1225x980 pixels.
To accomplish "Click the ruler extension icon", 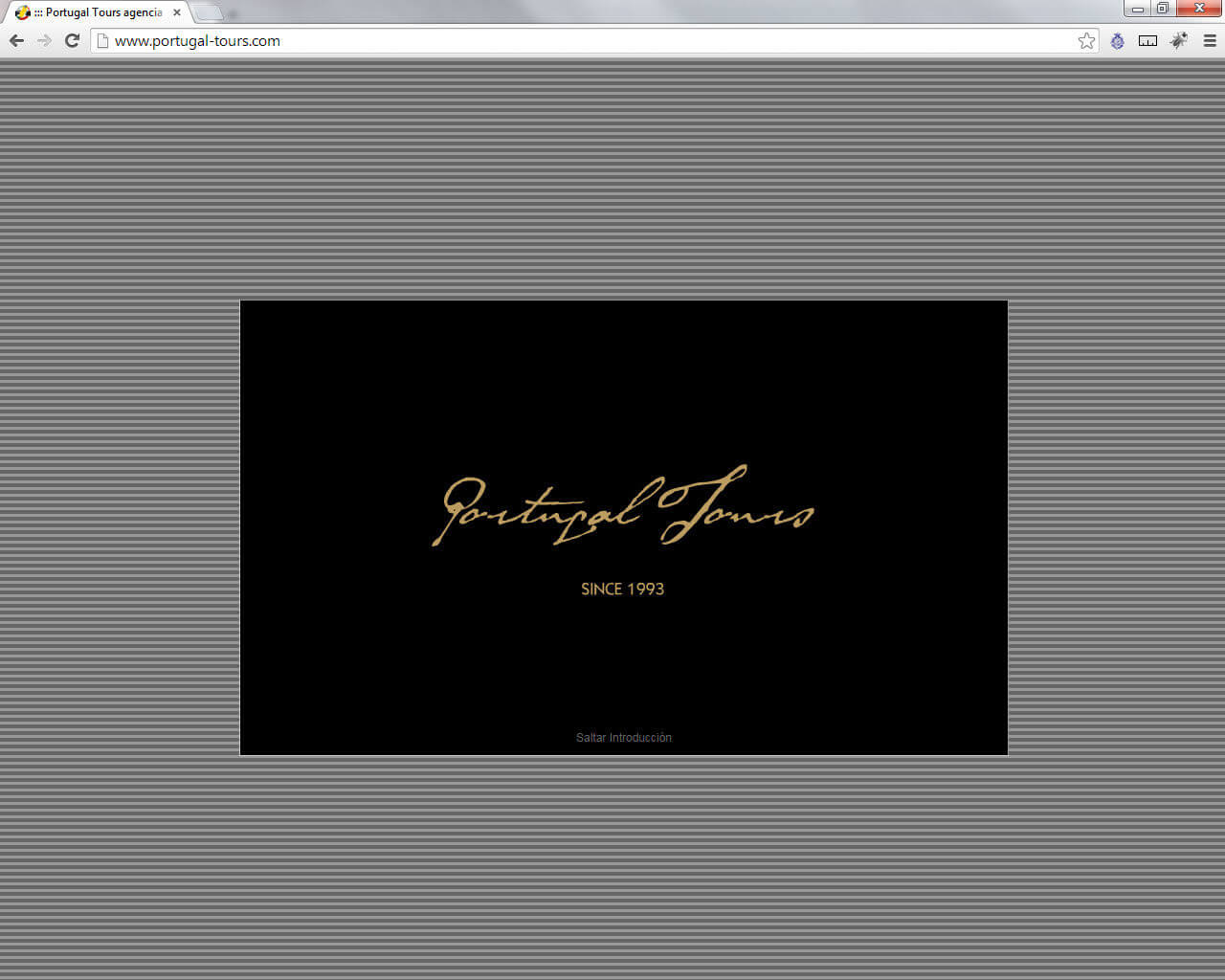I will pyautogui.click(x=1147, y=40).
